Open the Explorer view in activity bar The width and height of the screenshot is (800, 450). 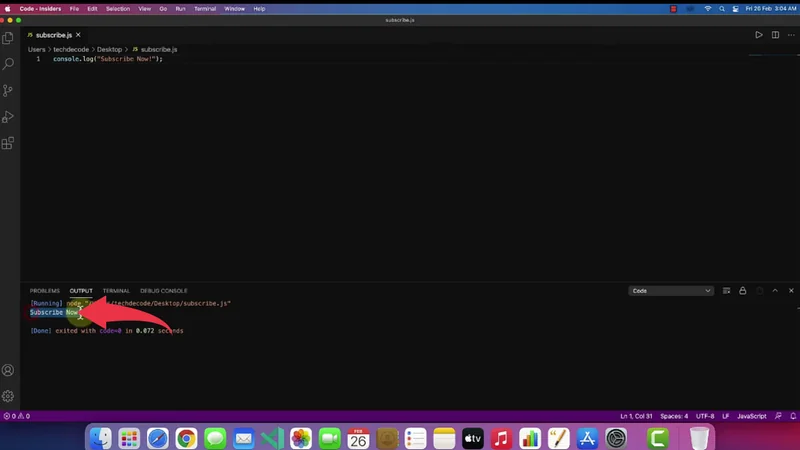pos(9,38)
